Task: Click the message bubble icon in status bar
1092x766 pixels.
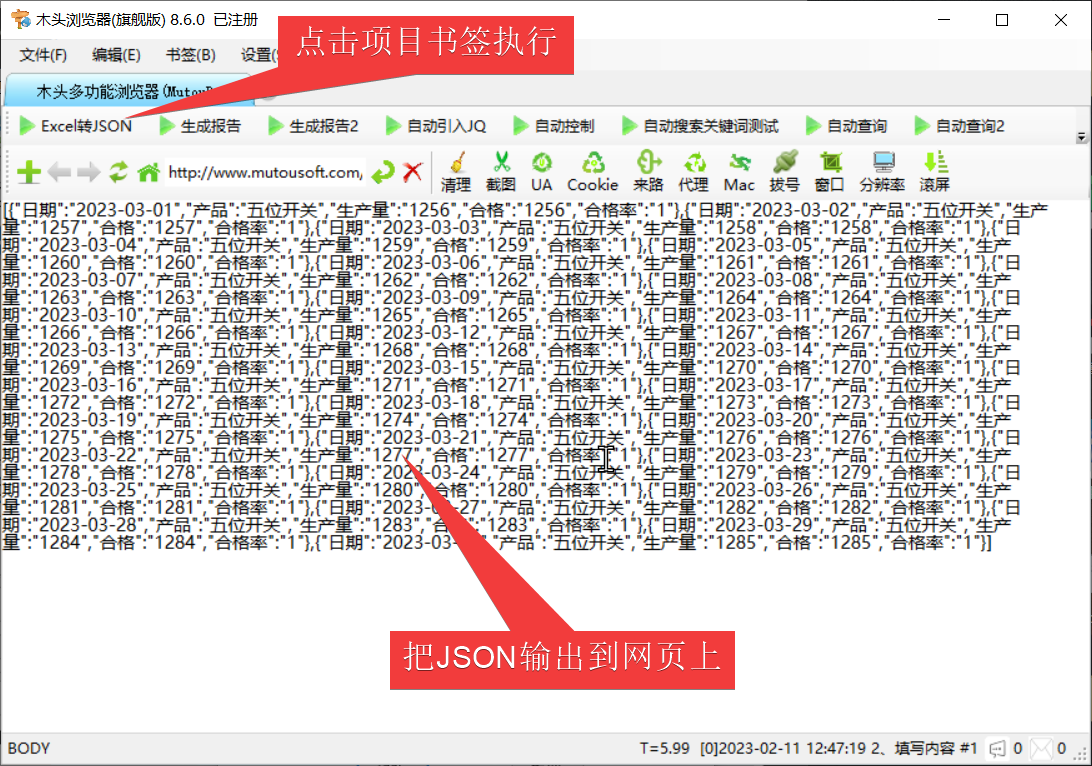Action: (997, 749)
